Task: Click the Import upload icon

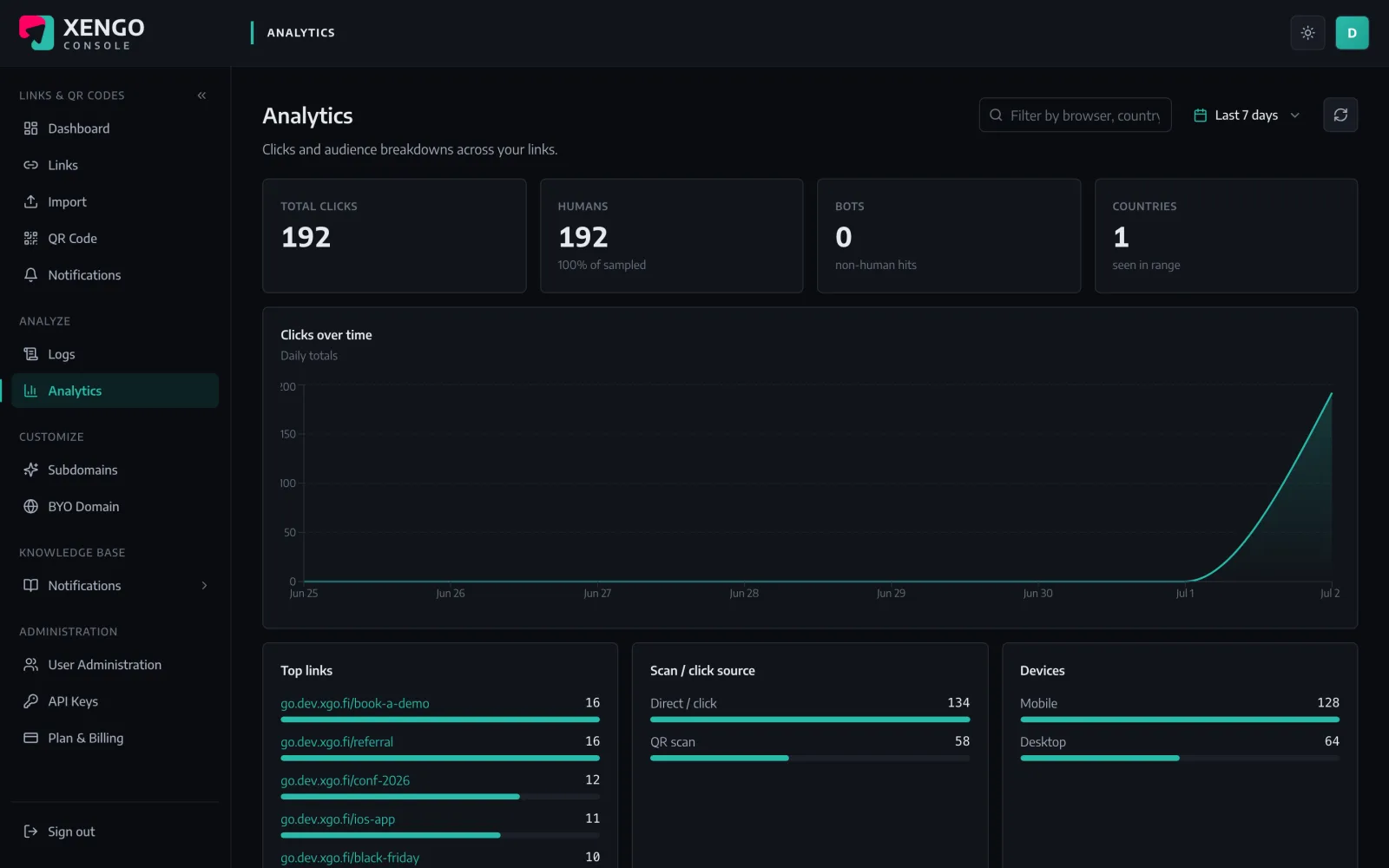Action: click(x=30, y=201)
